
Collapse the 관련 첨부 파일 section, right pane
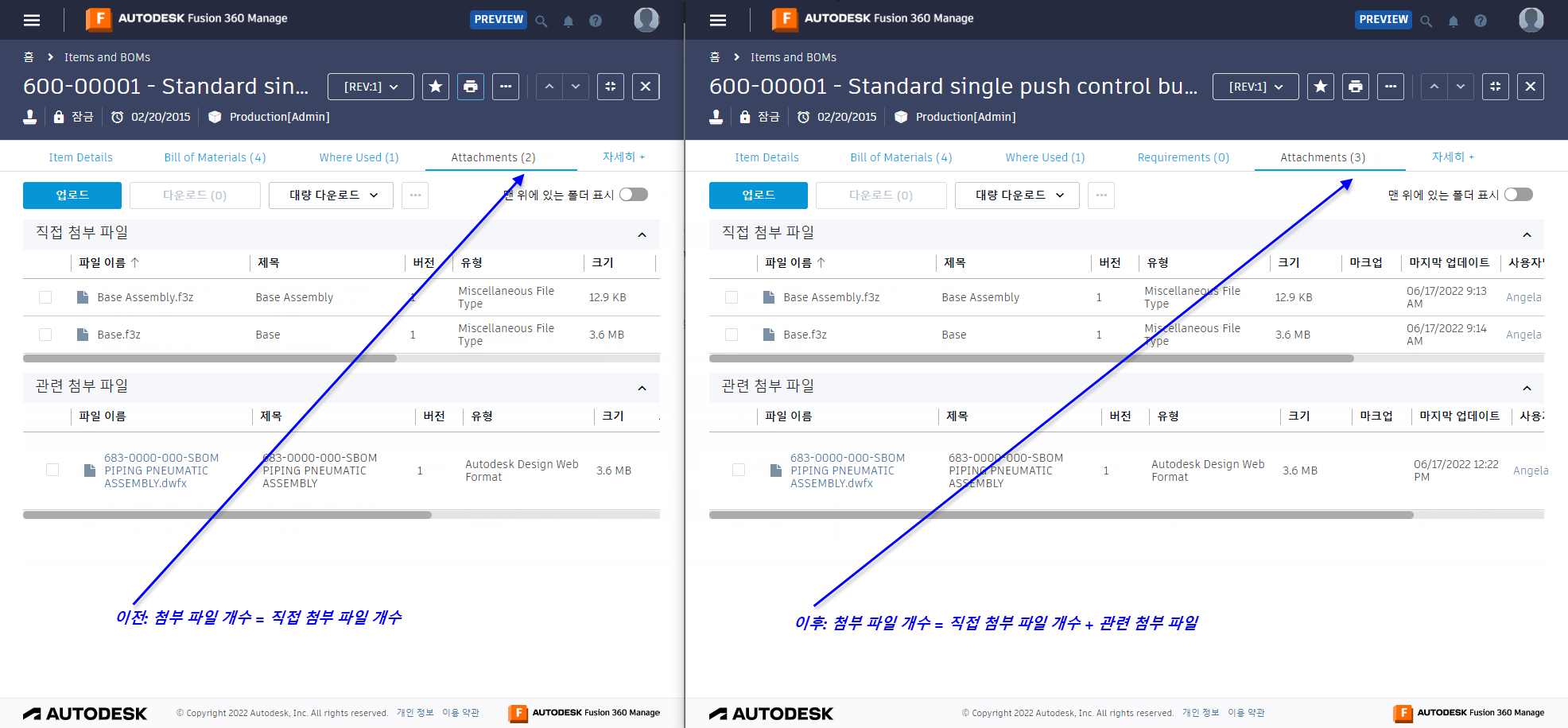(x=1527, y=388)
